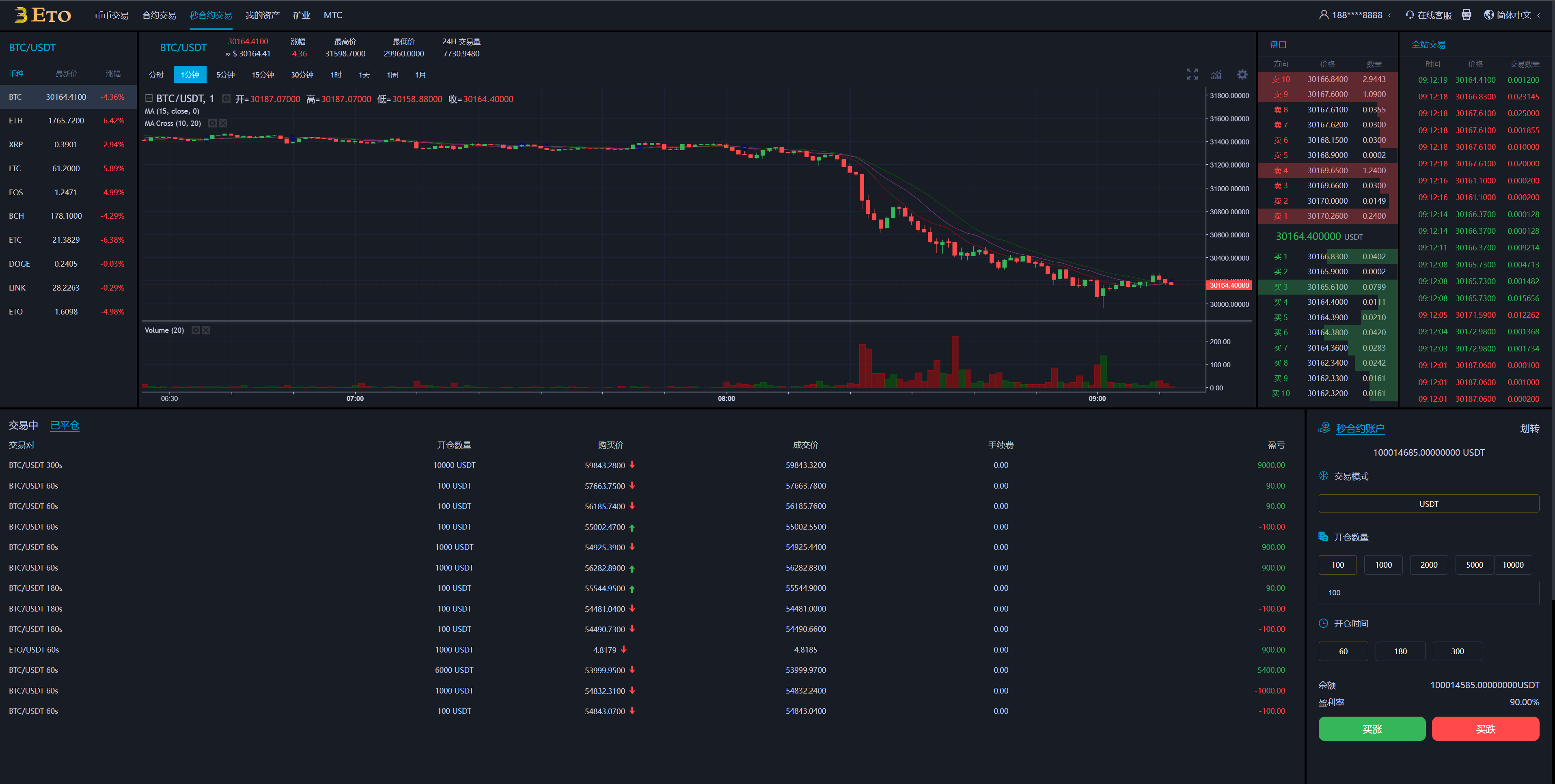The width and height of the screenshot is (1555, 784).
Task: Enter fullscreen chart mode via expand icon
Action: click(1192, 74)
